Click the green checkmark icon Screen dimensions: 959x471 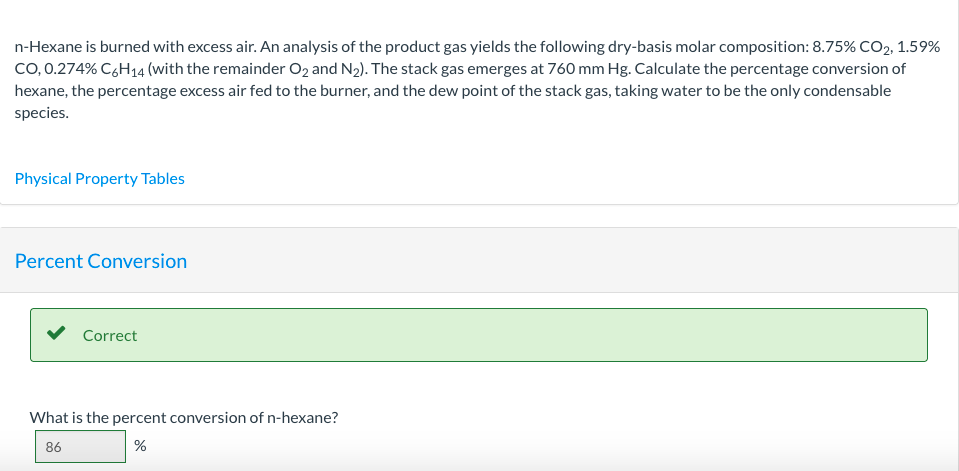[58, 335]
